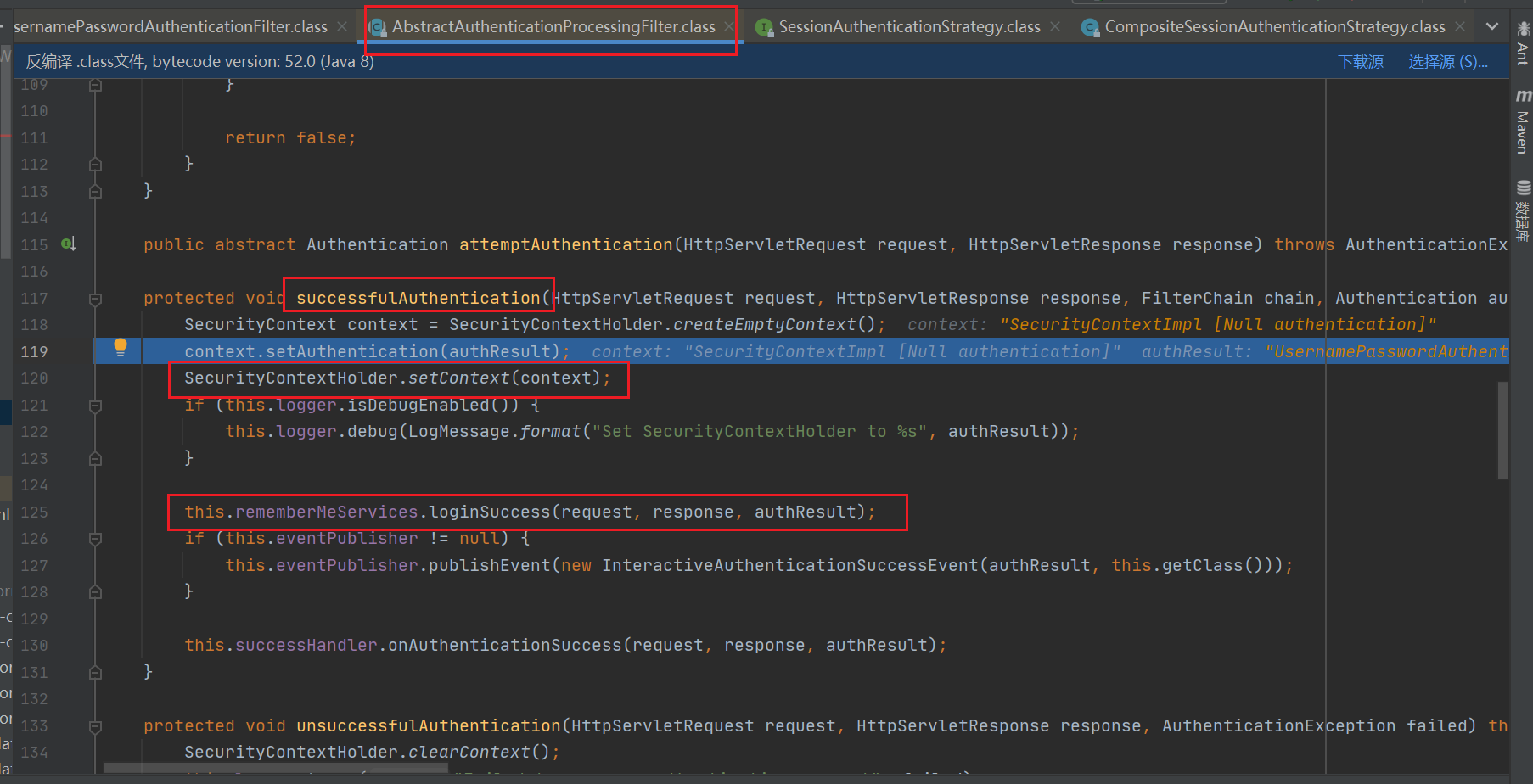Click loginSuccess call on line 125

(490, 512)
